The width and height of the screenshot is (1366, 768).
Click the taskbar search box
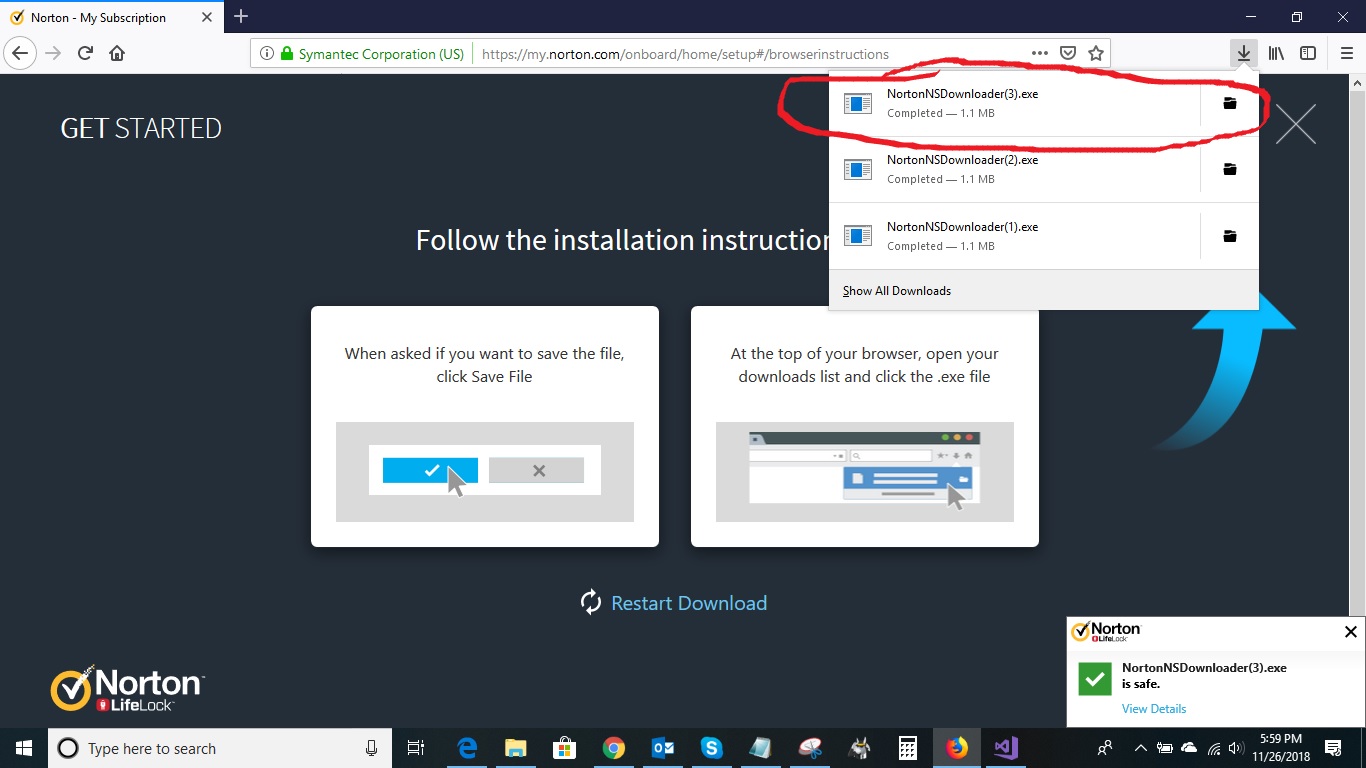220,748
